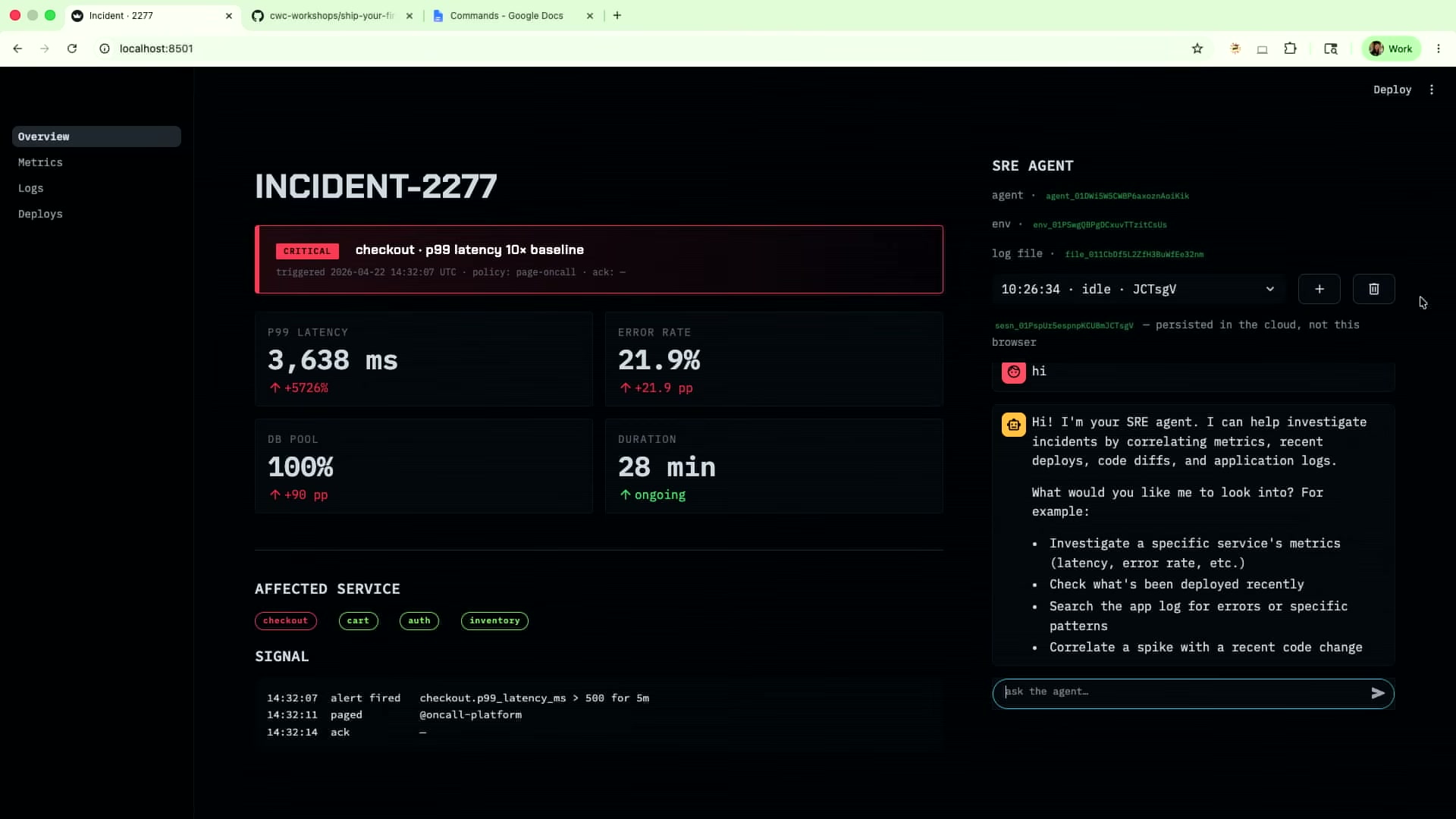Open Chrome three-dot menu
Image resolution: width=1456 pixels, height=819 pixels.
(1439, 49)
